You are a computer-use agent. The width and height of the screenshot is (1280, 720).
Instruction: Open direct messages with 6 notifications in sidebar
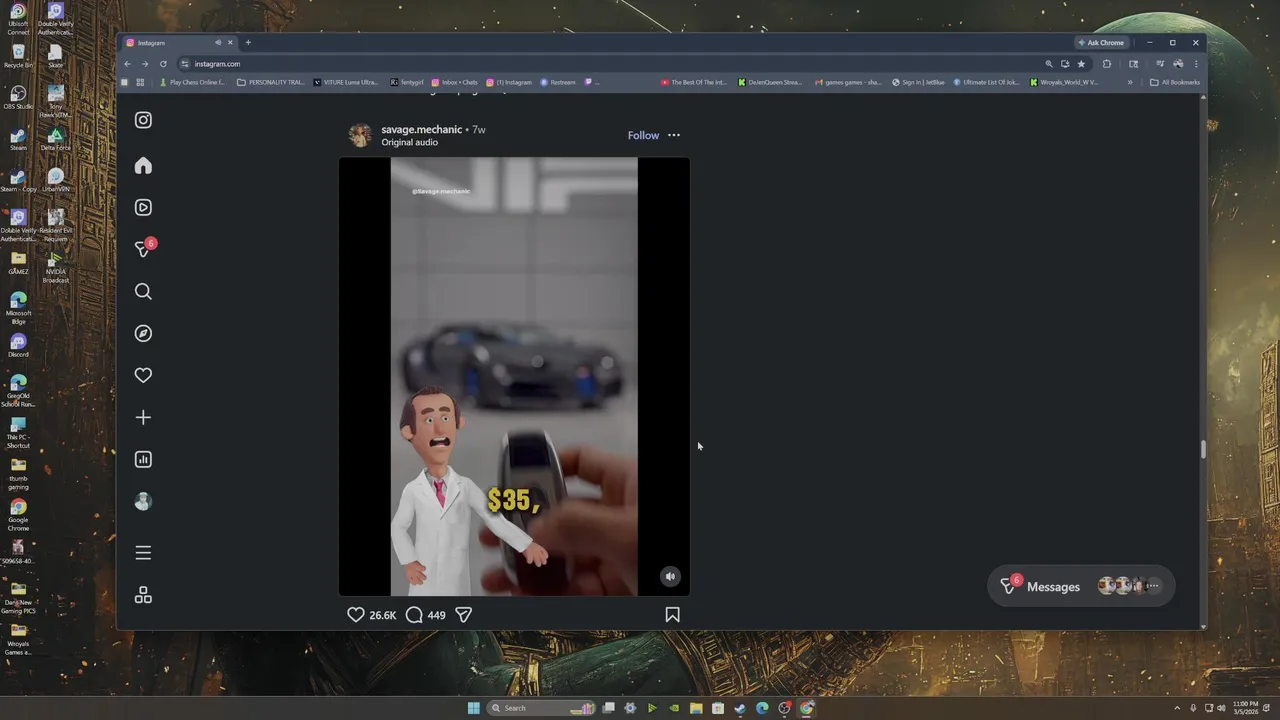144,248
